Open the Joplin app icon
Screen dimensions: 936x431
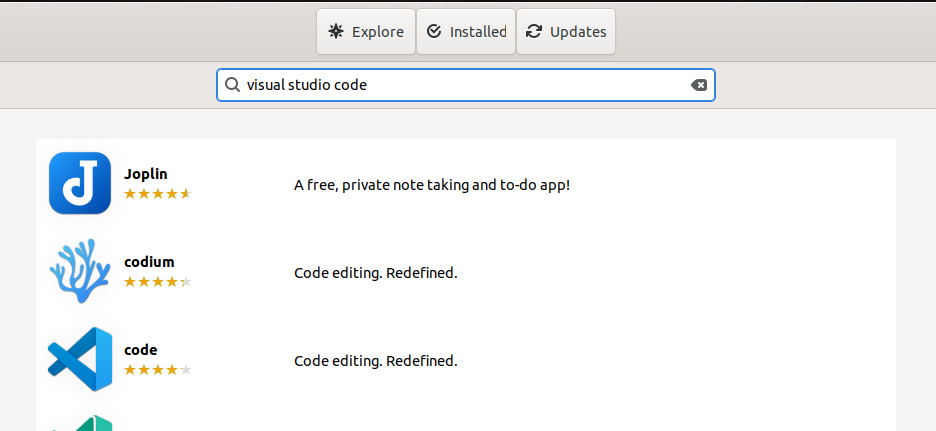pos(80,183)
